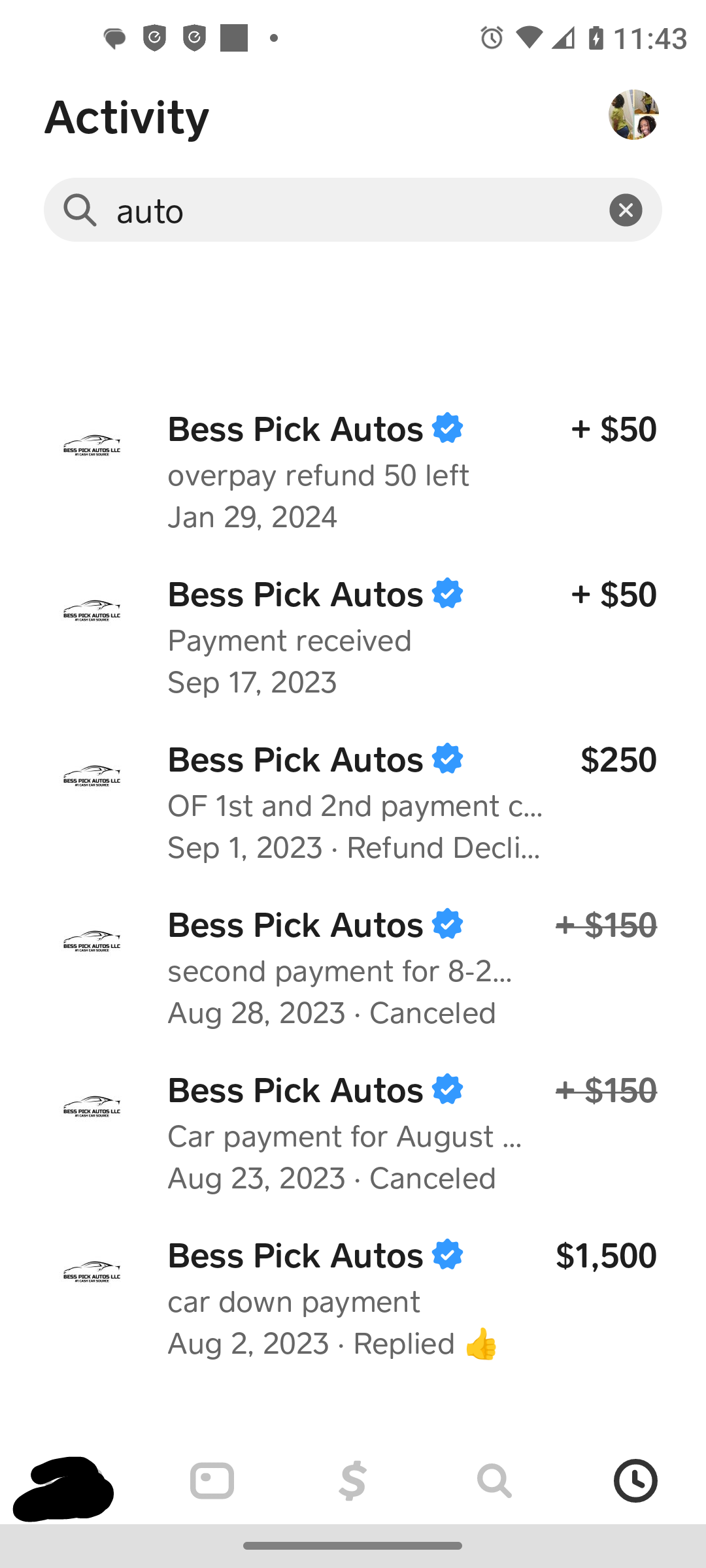Clear the search field text
This screenshot has width=706, height=1568.
coord(626,210)
